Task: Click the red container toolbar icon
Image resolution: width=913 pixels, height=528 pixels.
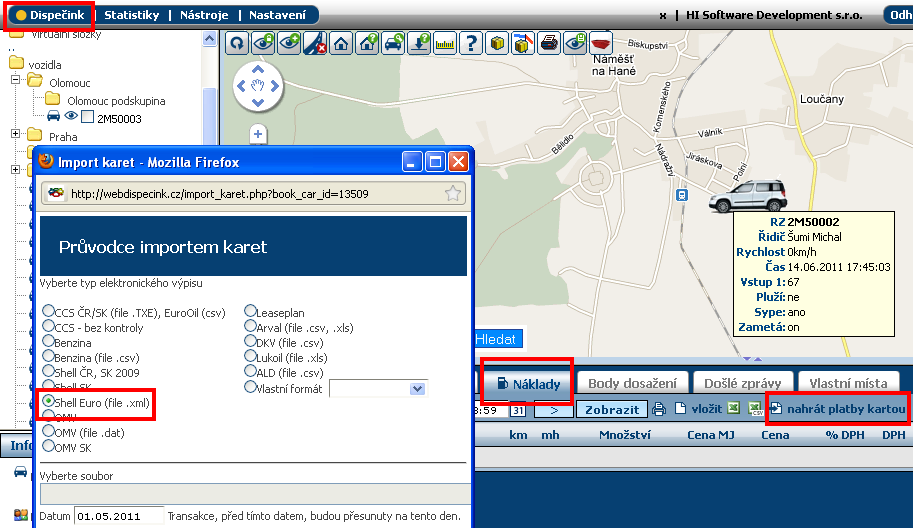Action: pos(601,43)
